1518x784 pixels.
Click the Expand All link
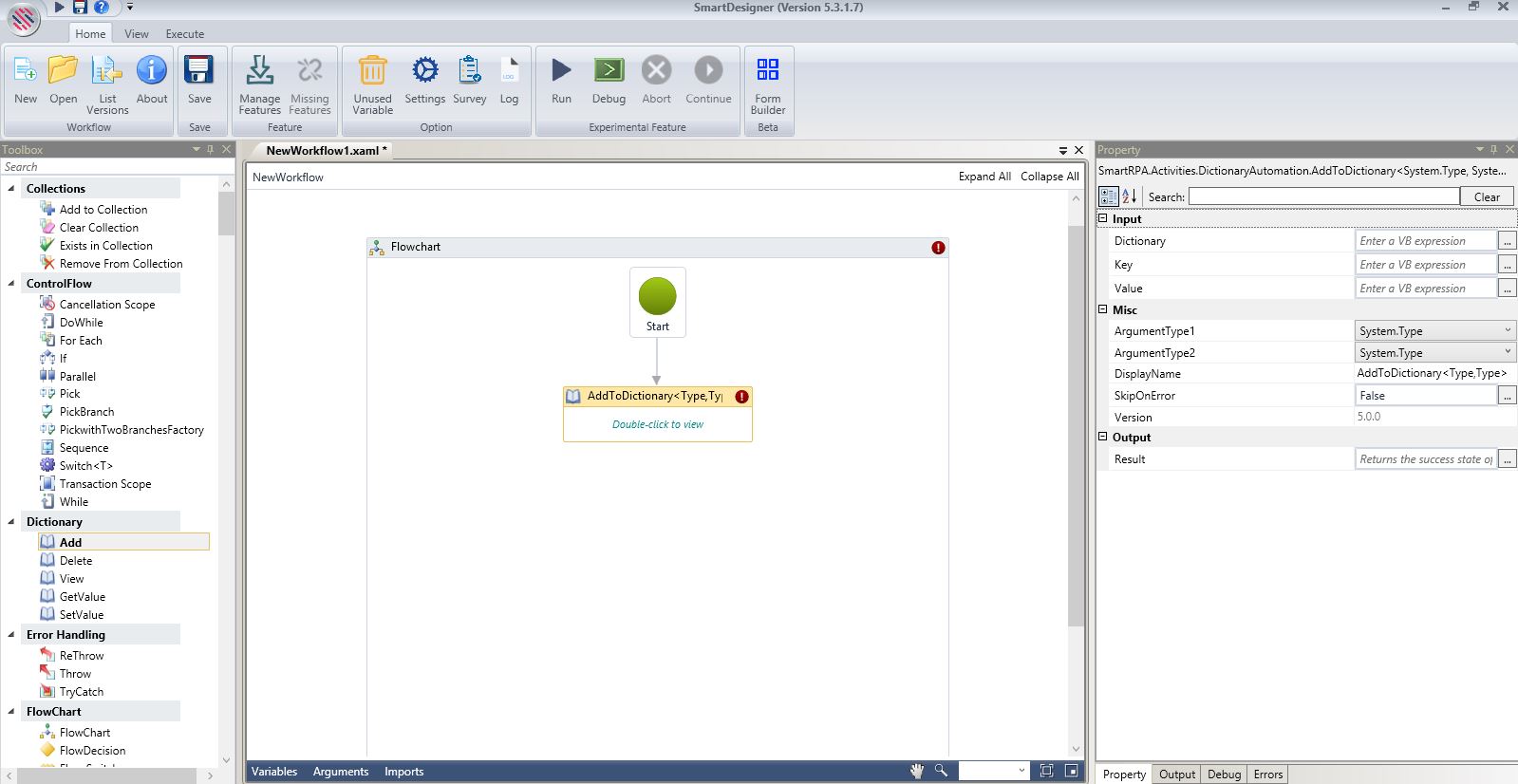coord(984,177)
